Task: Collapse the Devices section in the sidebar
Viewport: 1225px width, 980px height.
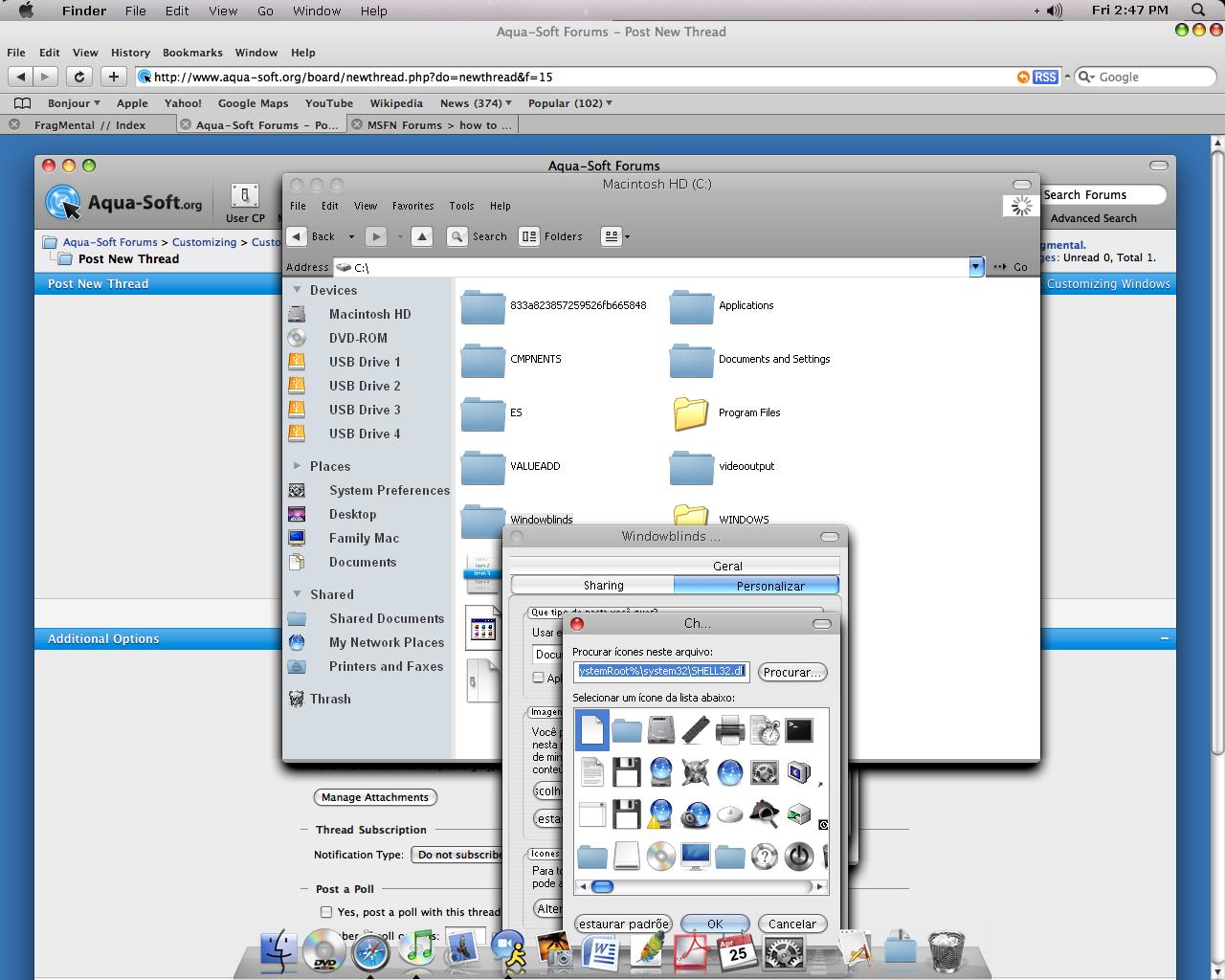Action: (297, 290)
